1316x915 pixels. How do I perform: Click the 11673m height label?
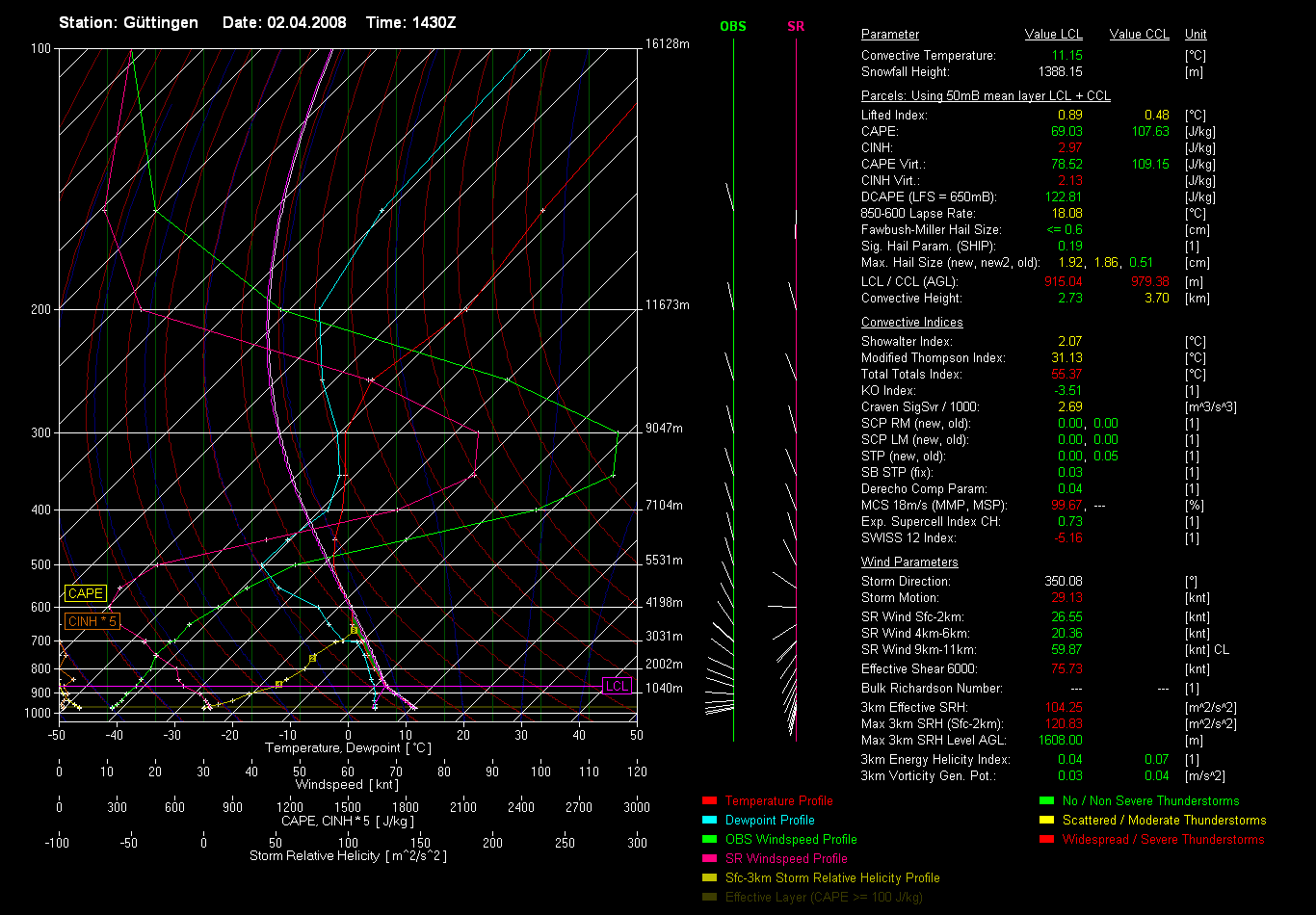[x=668, y=305]
